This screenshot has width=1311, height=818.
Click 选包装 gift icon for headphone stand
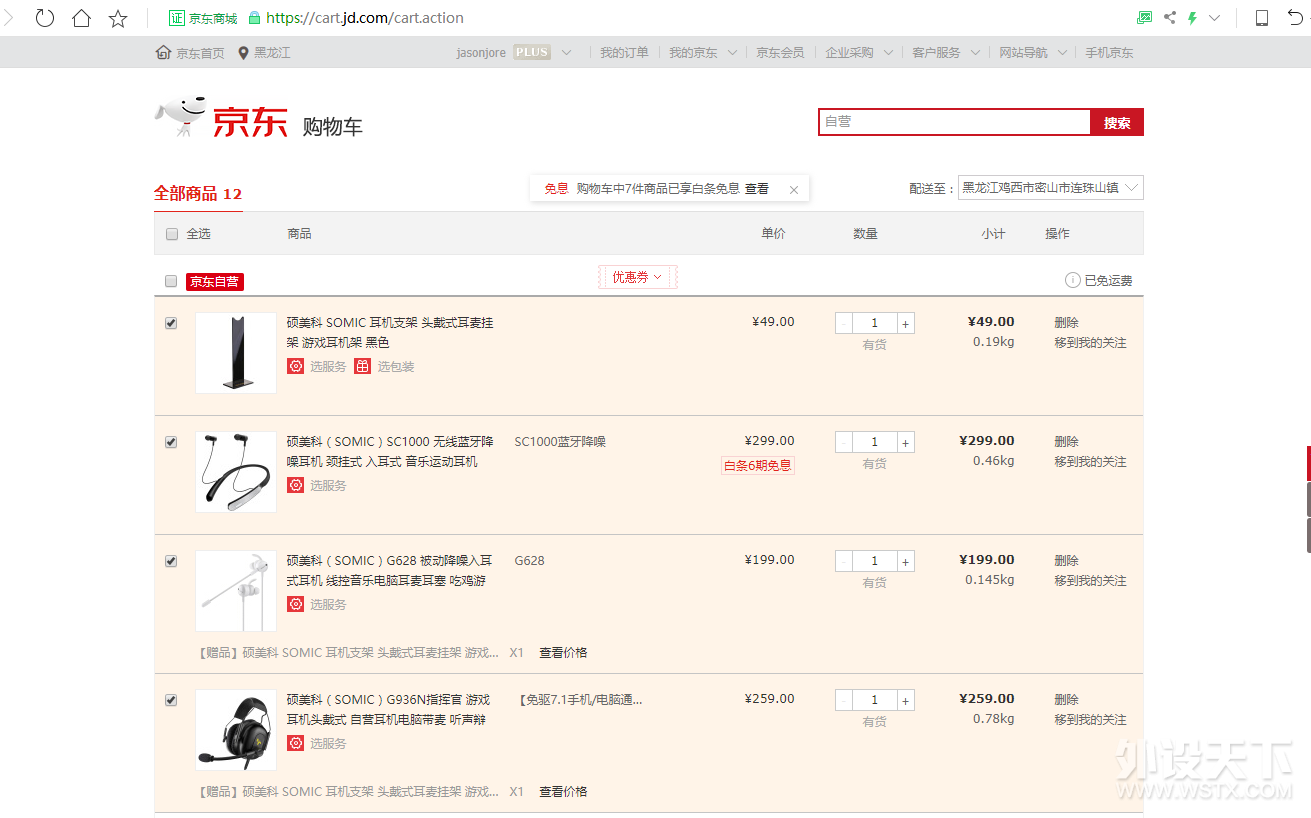(x=362, y=366)
